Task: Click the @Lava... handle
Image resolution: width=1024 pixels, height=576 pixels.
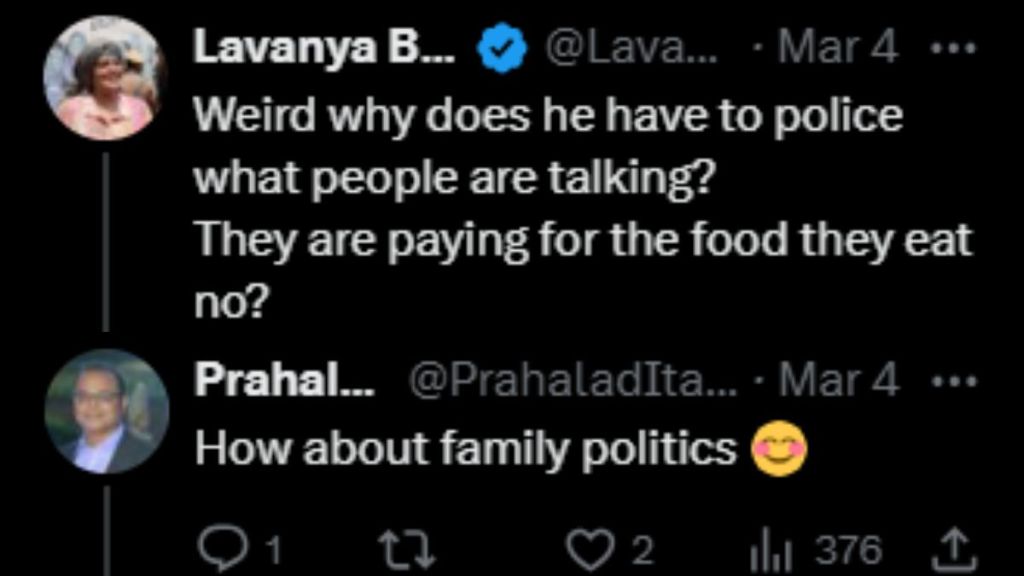Action: (x=629, y=48)
